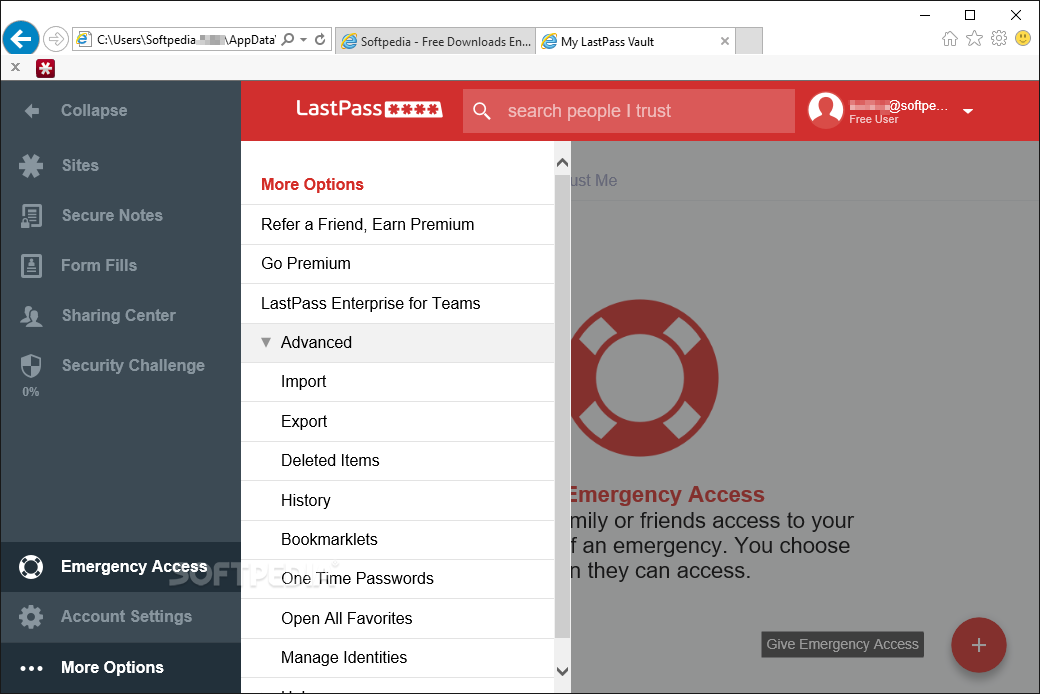Image resolution: width=1040 pixels, height=694 pixels.
Task: Open a new browser tab
Action: [749, 41]
